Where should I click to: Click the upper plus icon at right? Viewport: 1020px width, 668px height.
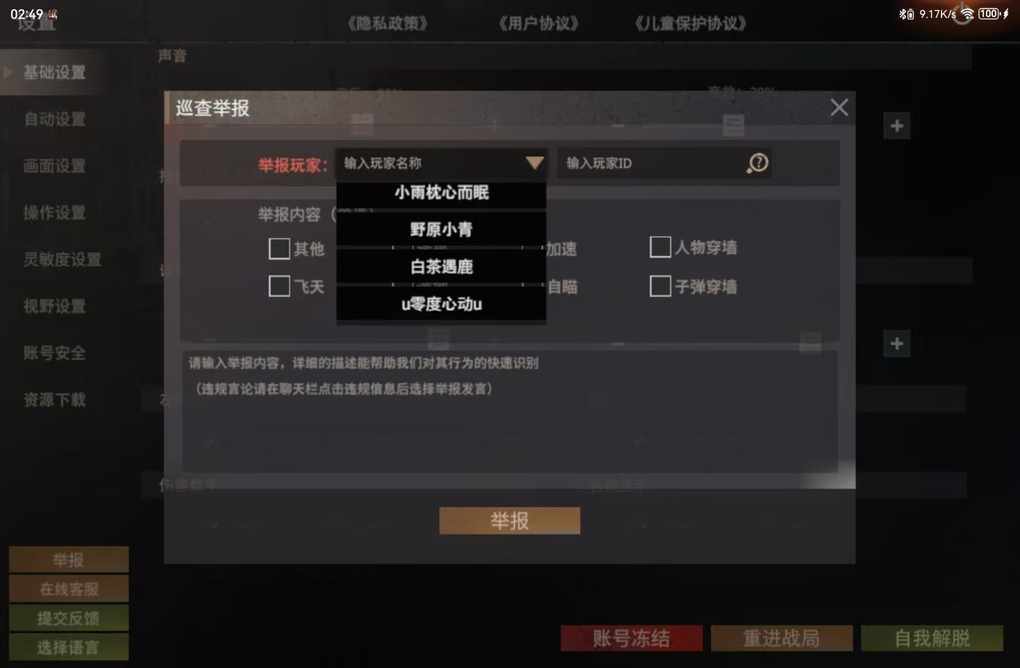(896, 126)
